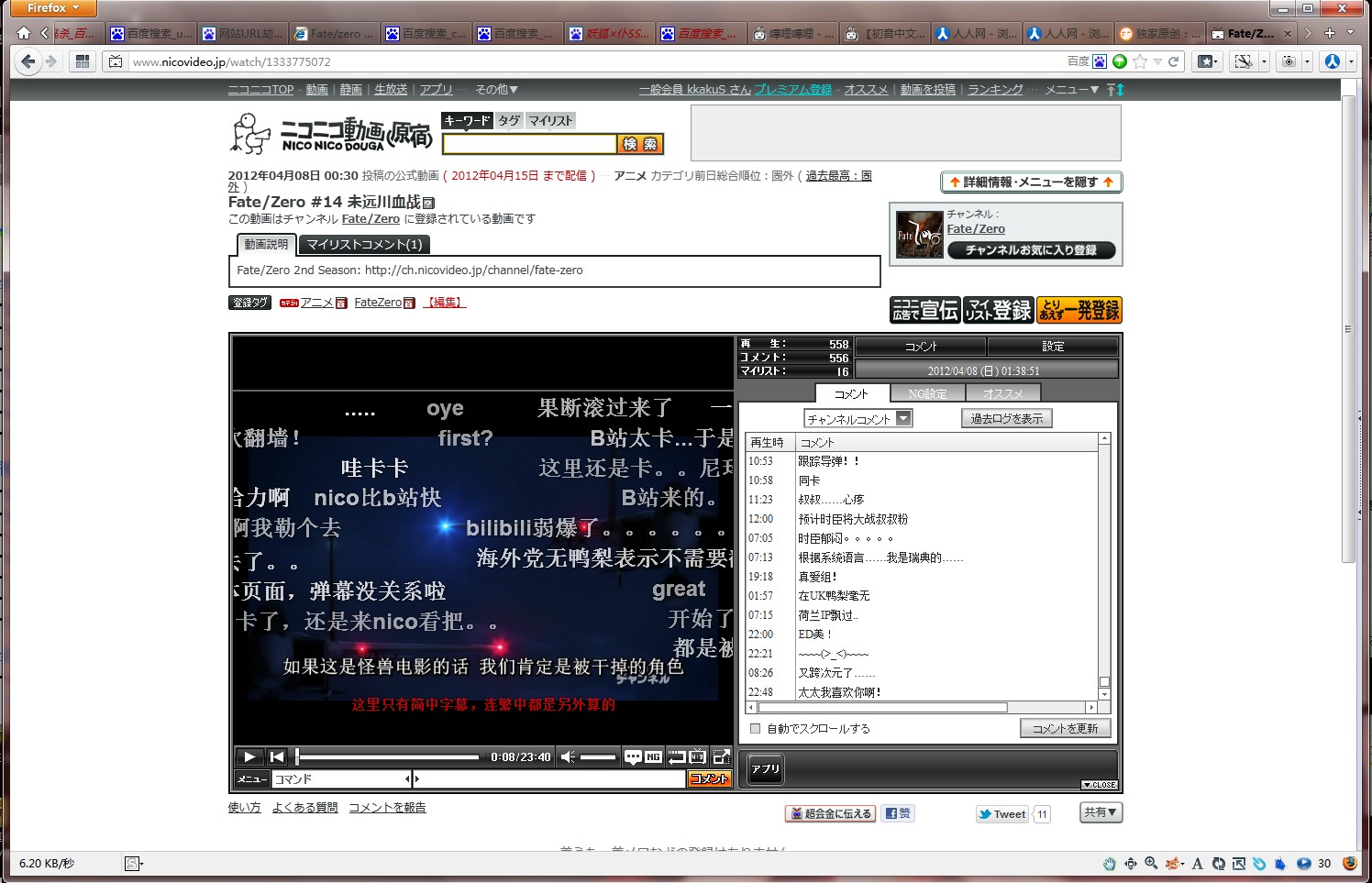Screen dimensions: 1372x883
Task: Close the app panel with CLOSE button
Action: (1100, 785)
